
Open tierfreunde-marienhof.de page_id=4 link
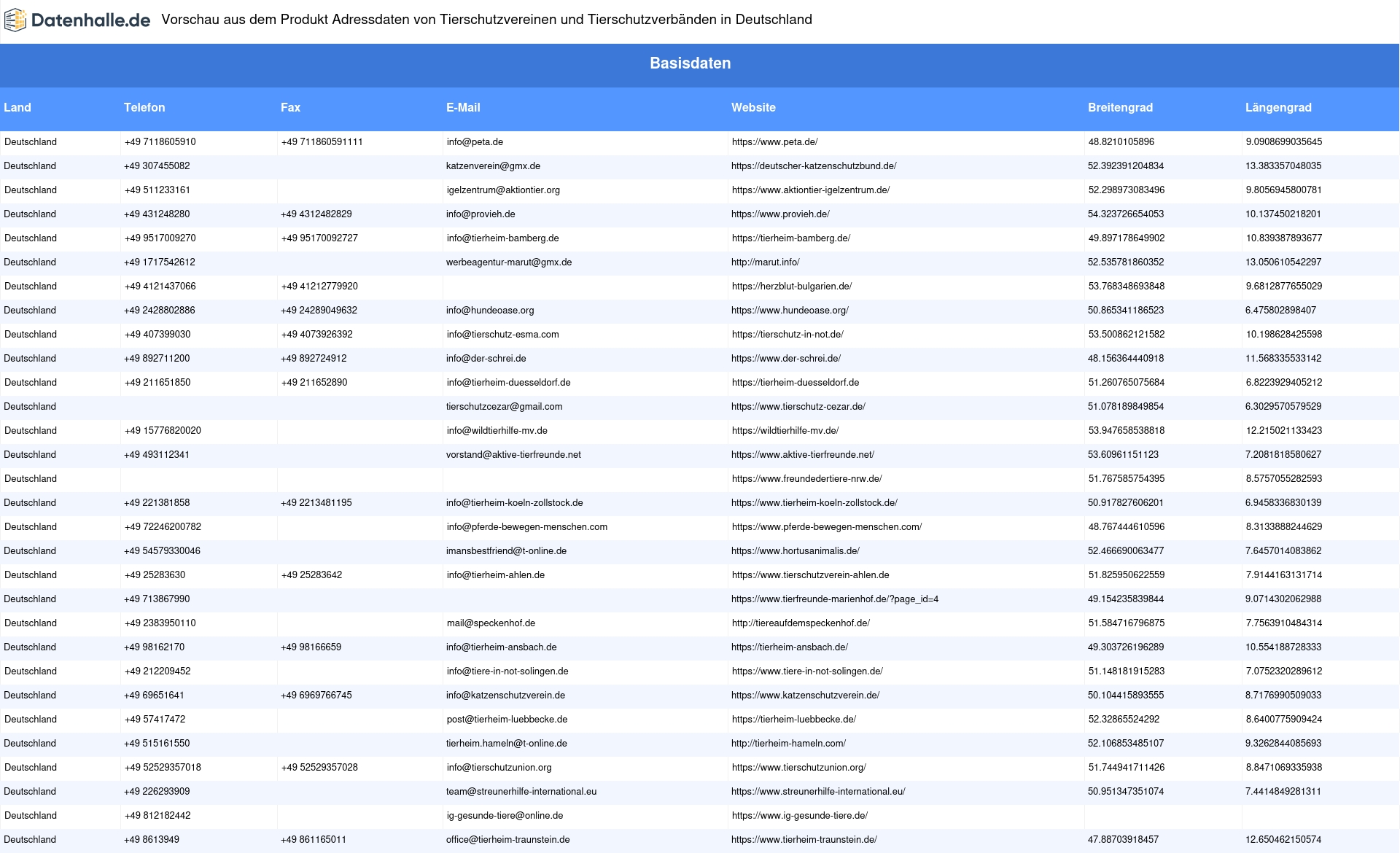[835, 599]
